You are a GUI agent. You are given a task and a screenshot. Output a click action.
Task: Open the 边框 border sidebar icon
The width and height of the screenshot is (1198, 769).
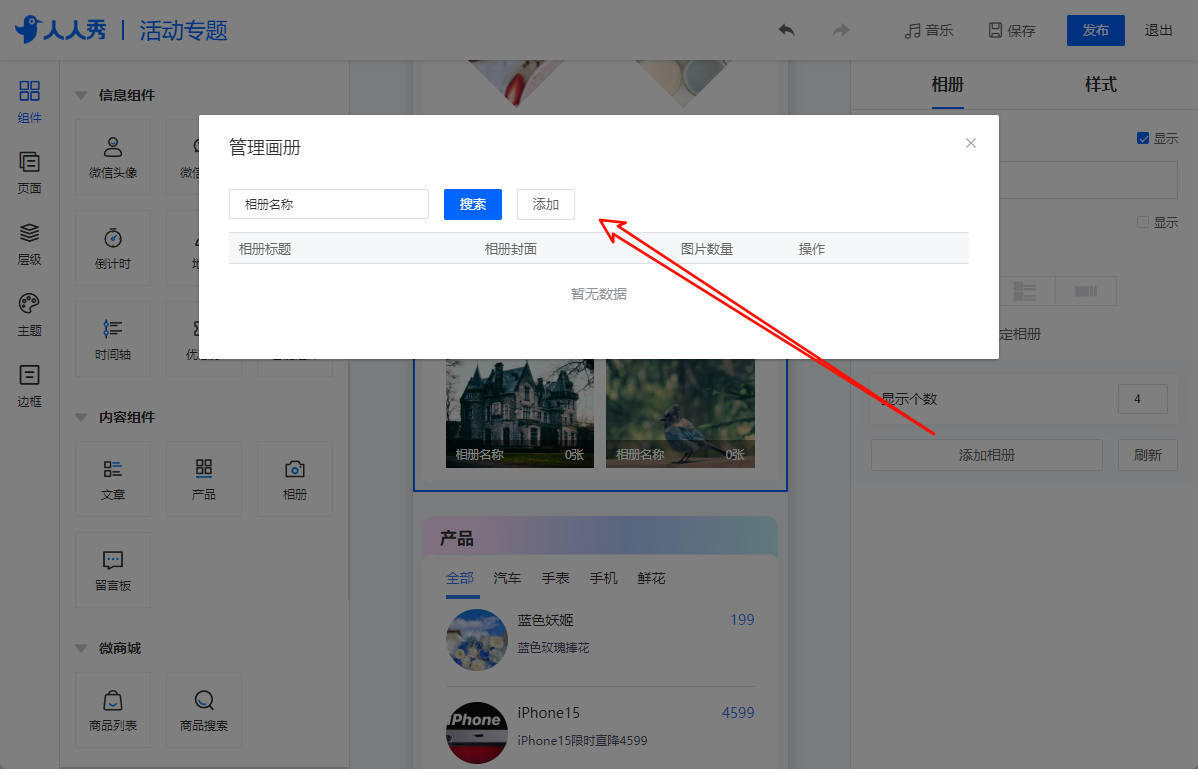(29, 386)
